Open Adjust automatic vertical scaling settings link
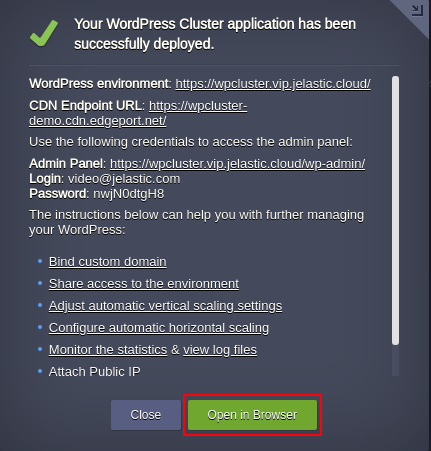Image resolution: width=431 pixels, height=451 pixels. (x=165, y=306)
